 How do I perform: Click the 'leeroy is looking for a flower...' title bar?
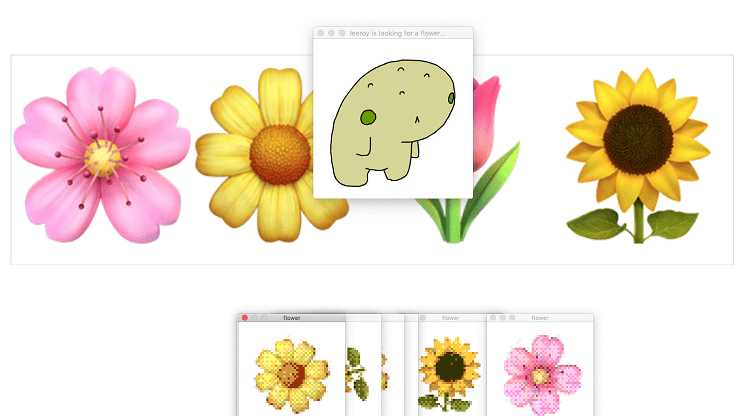[393, 33]
